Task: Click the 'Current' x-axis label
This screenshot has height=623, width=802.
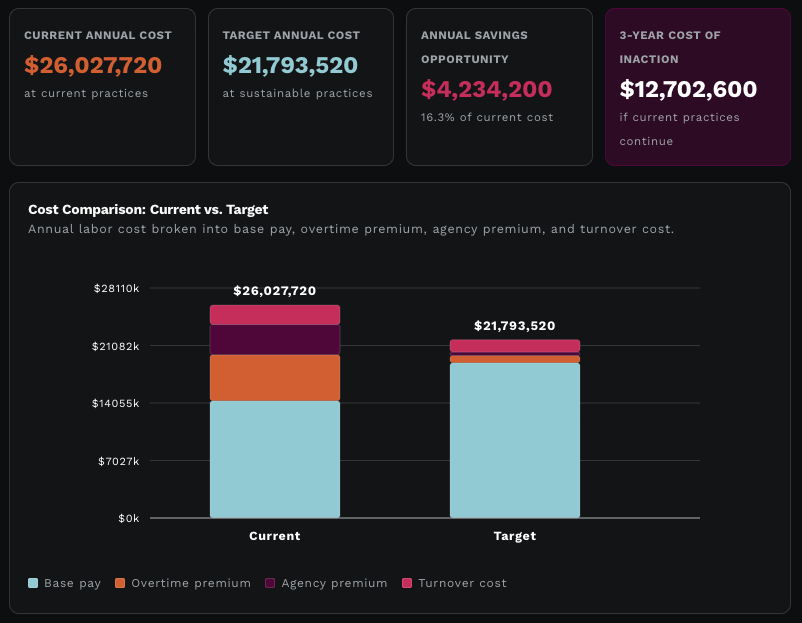Action: tap(275, 536)
